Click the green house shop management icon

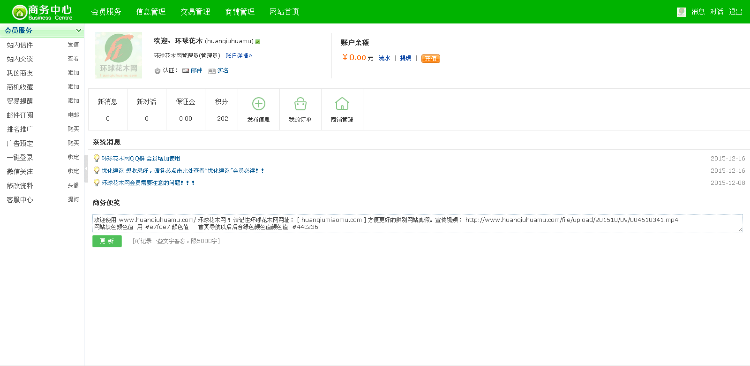click(x=342, y=104)
